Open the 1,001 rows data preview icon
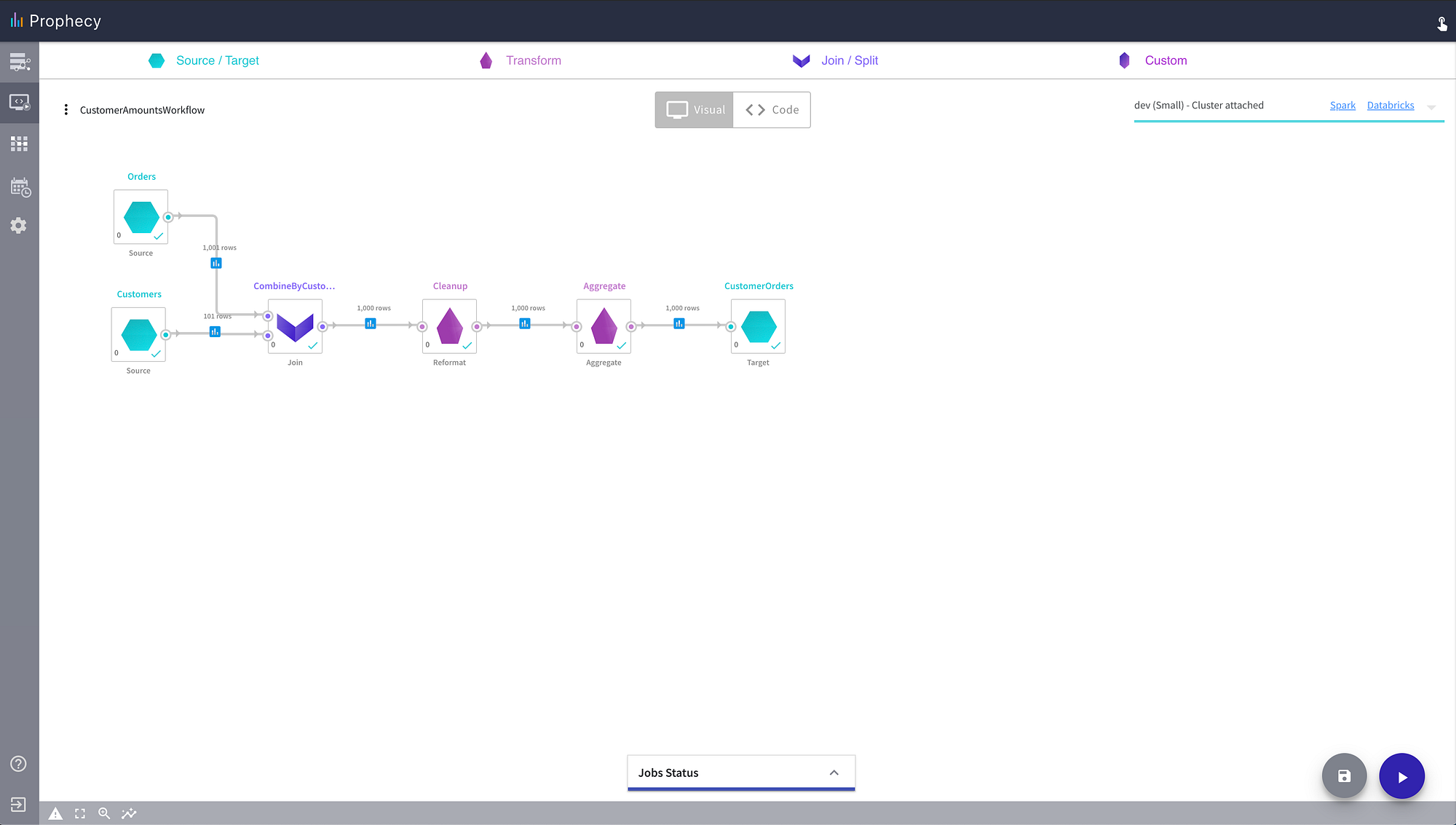The height and width of the screenshot is (825, 1456). [x=216, y=263]
